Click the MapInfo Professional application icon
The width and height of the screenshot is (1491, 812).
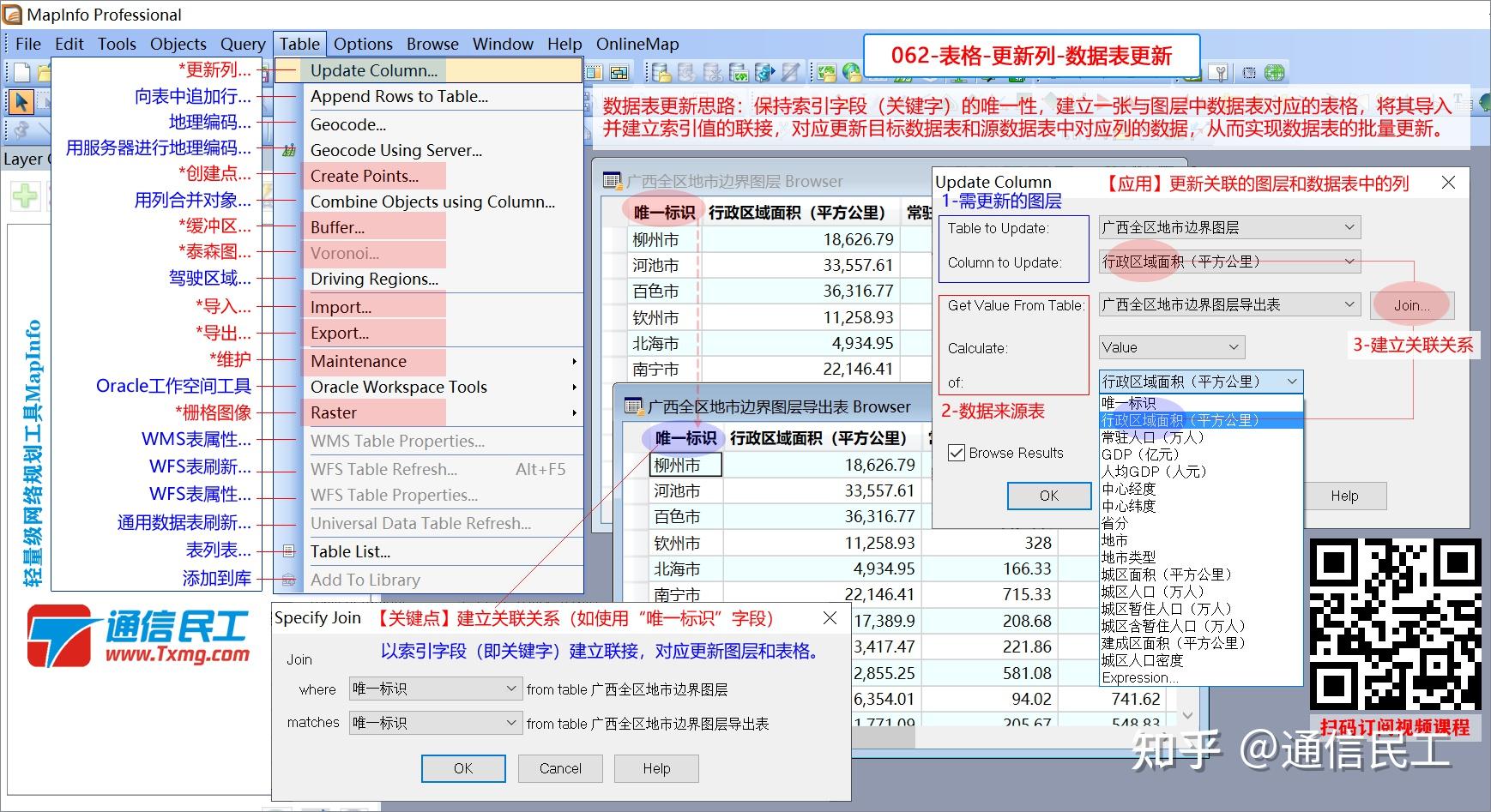click(x=12, y=14)
